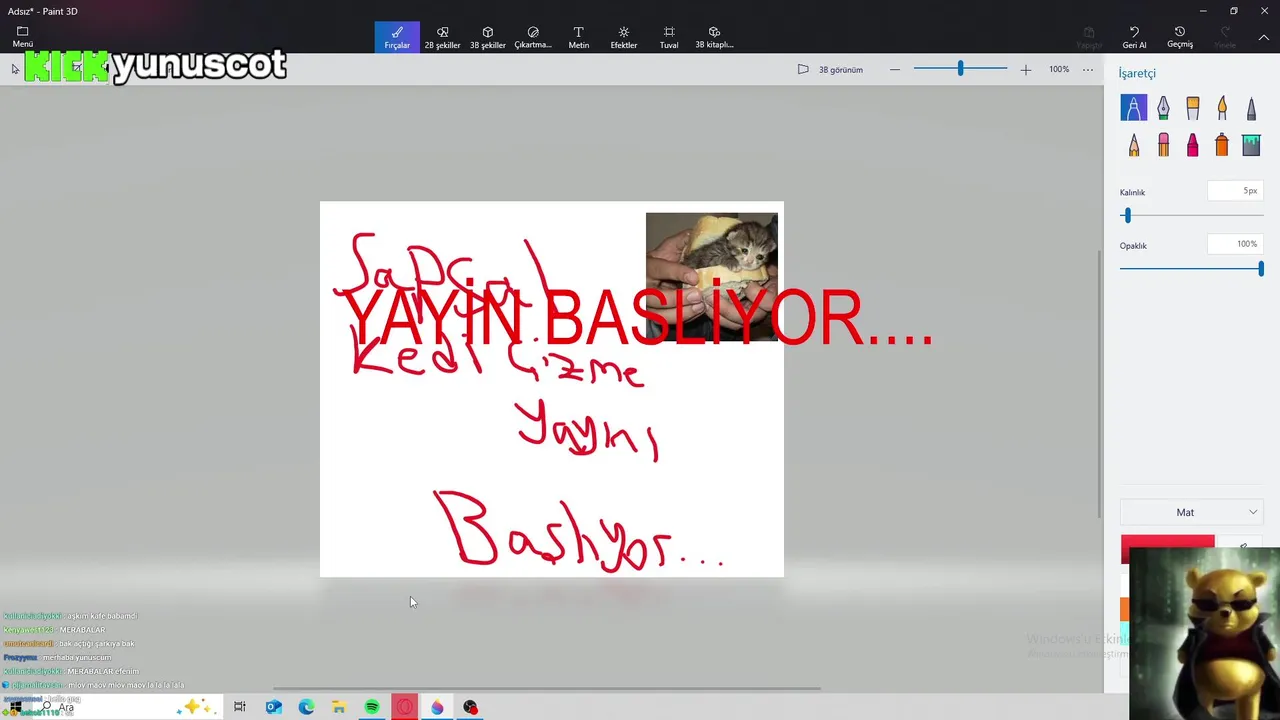Select the Fill bucket tool
This screenshot has width=1280, height=720.
(x=1251, y=145)
